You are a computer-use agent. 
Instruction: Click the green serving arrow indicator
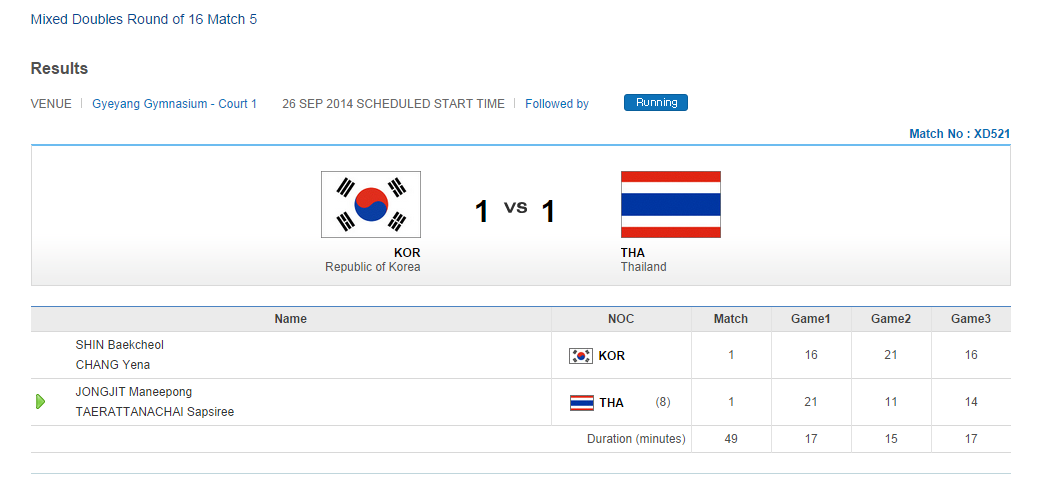point(41,402)
